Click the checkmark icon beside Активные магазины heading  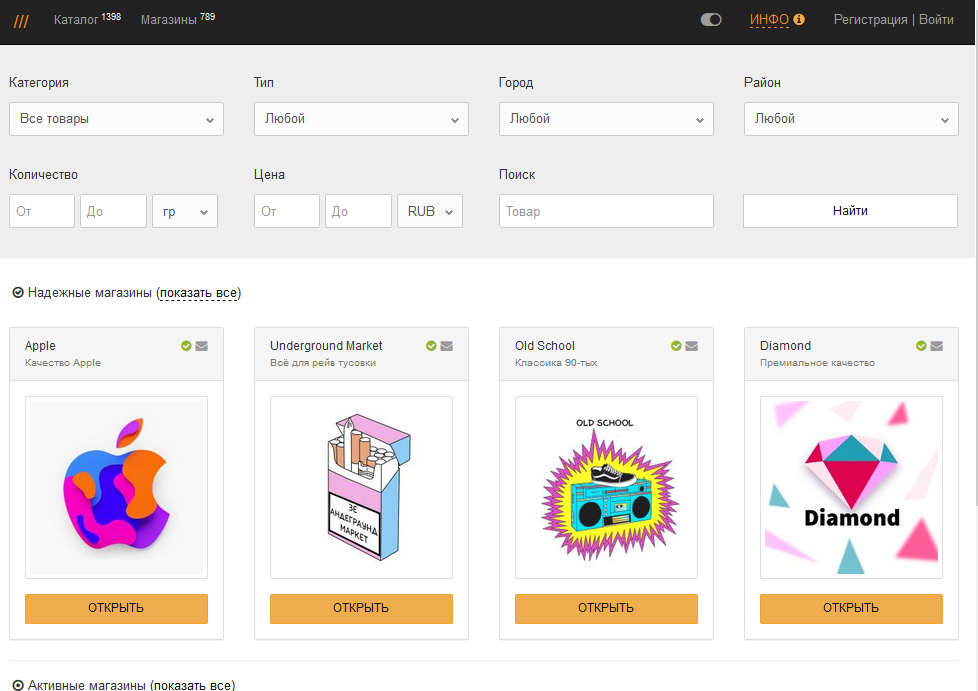pos(16,684)
